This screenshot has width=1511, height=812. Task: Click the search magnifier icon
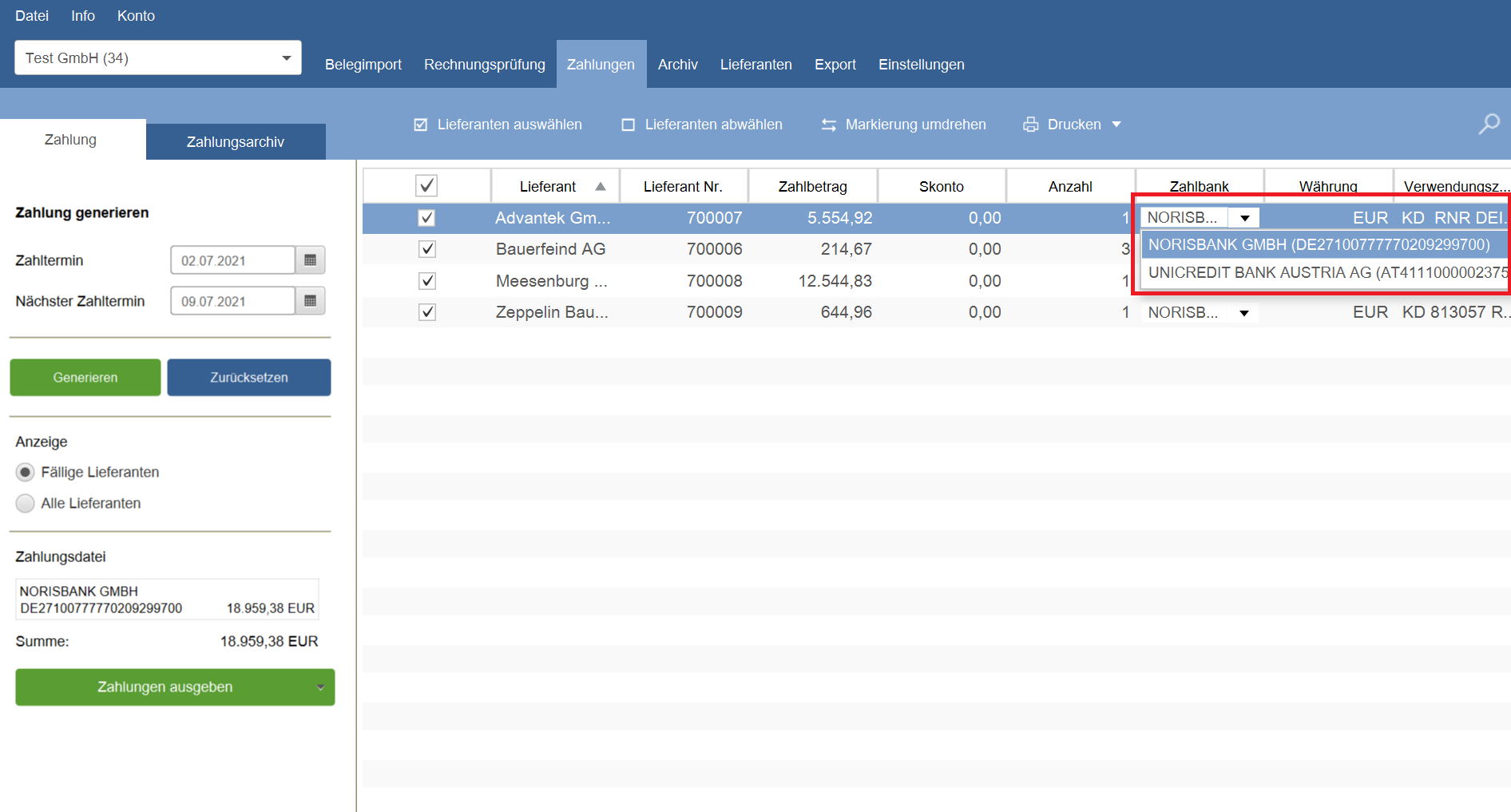[x=1489, y=124]
